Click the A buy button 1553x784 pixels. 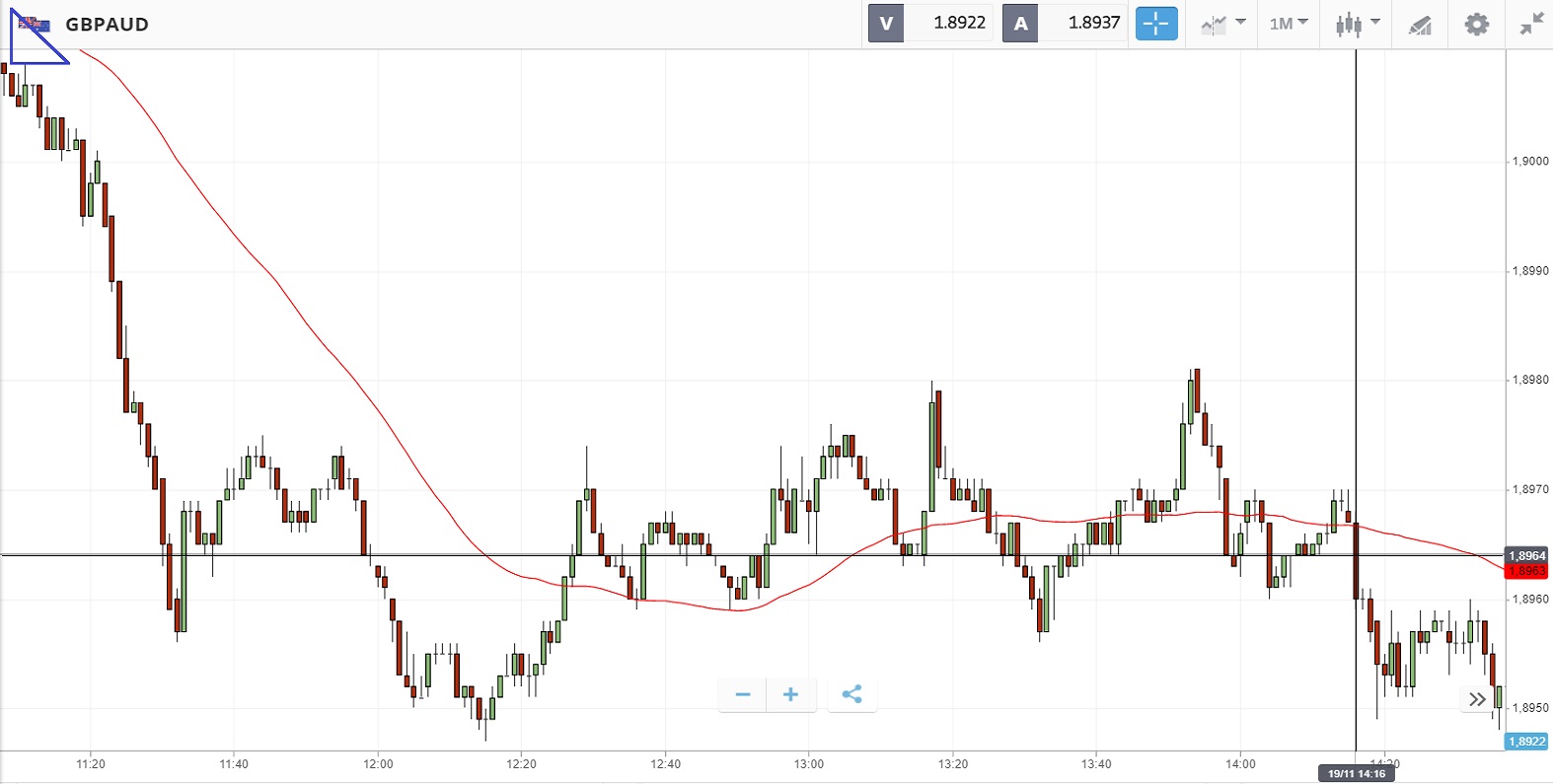[1020, 24]
